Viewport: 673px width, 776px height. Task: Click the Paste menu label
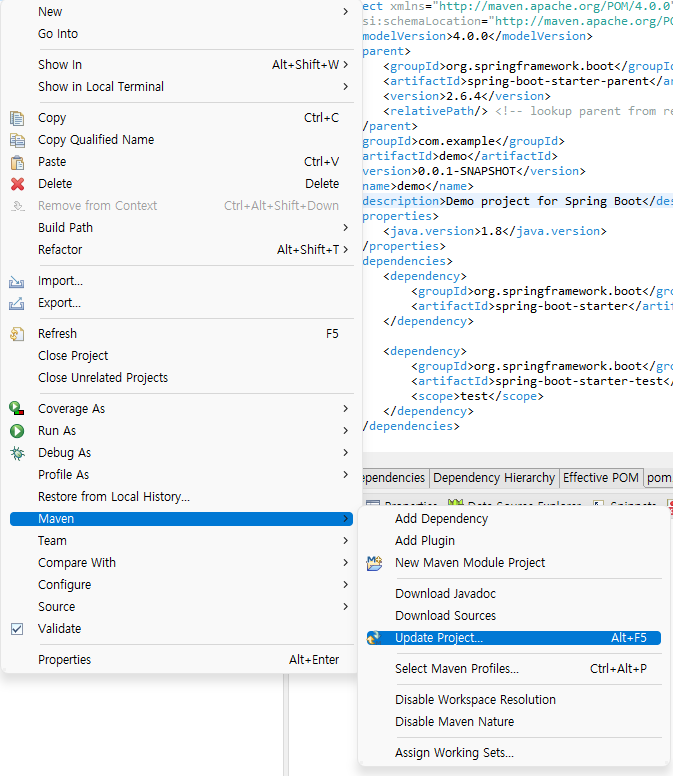tap(52, 162)
